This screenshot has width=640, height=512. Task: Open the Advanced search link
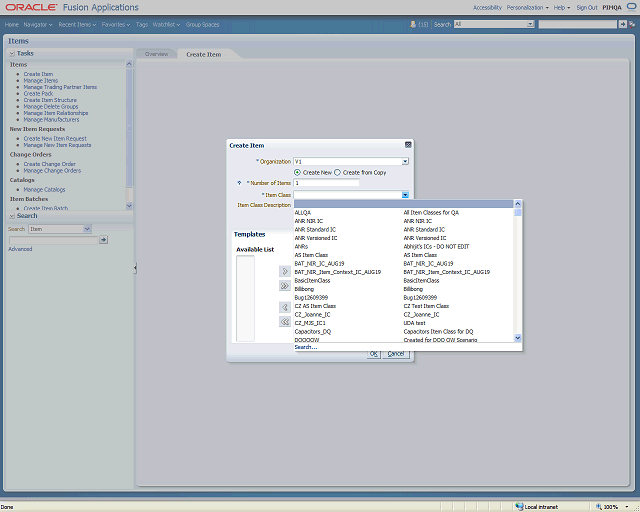20,249
